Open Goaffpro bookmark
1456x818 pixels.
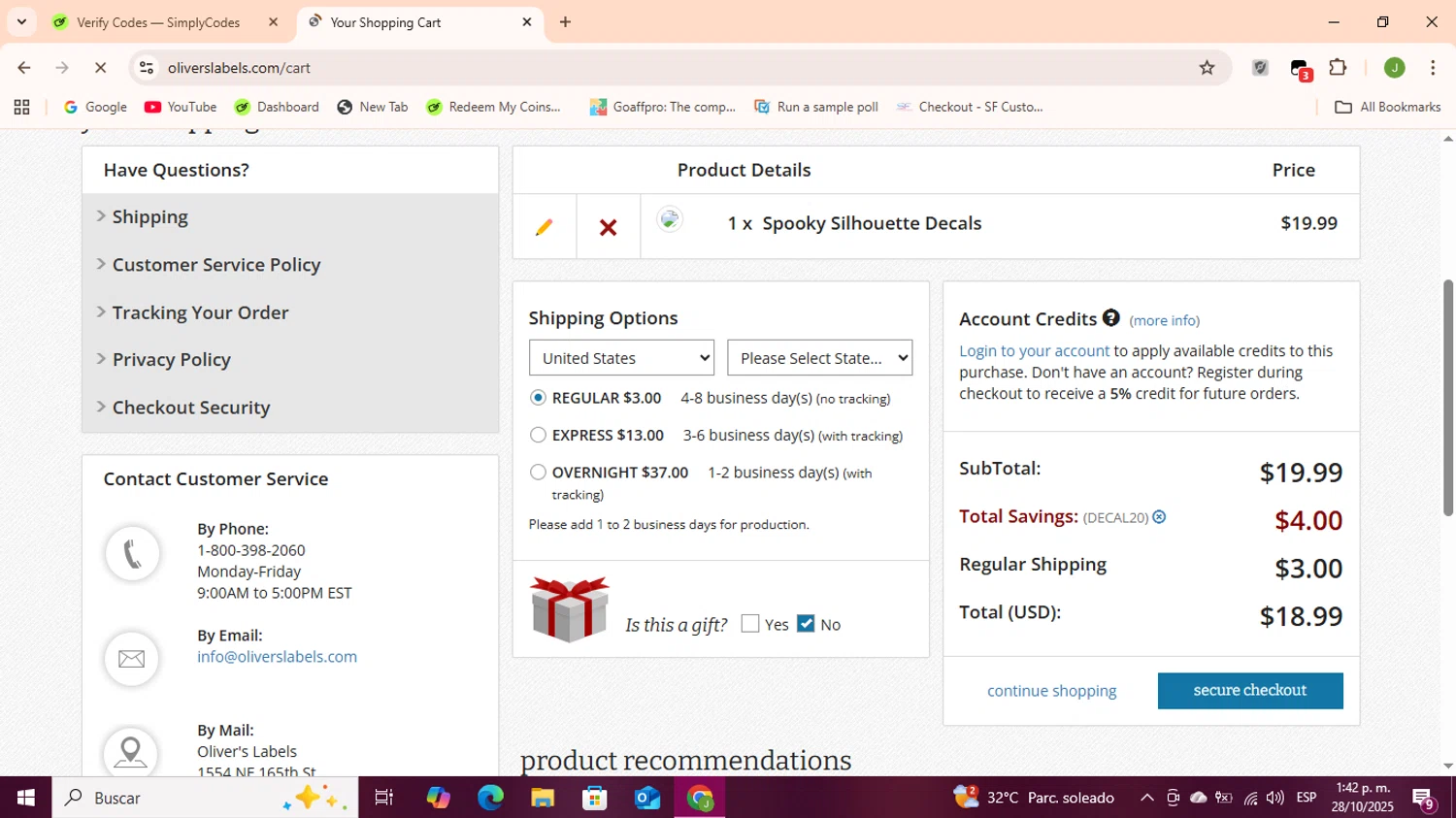click(x=663, y=107)
